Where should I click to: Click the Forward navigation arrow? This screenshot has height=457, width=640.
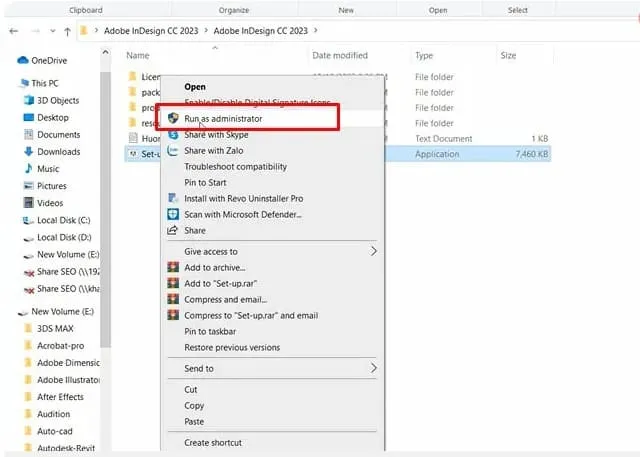coord(36,31)
